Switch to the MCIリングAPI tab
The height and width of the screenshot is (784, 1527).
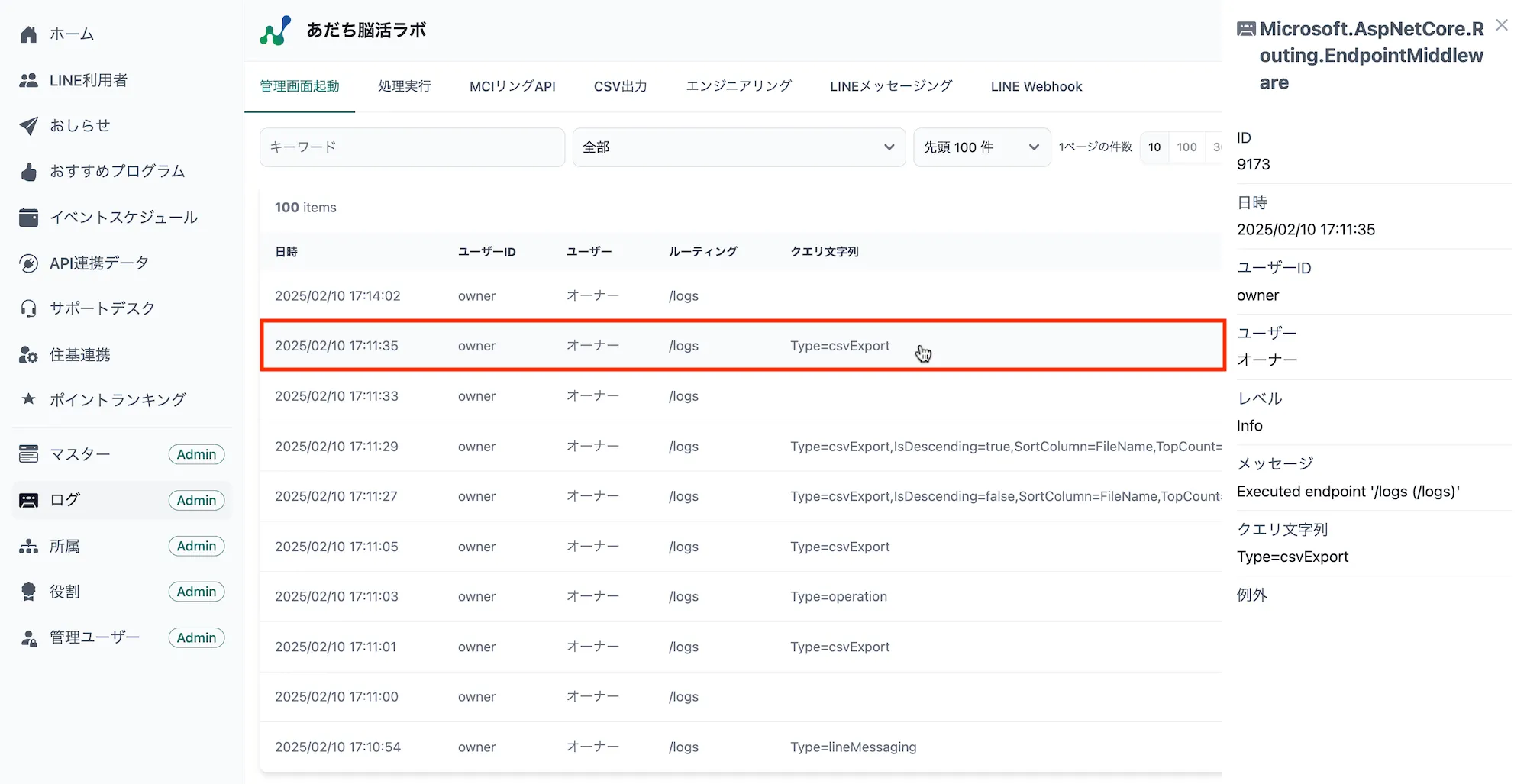(x=512, y=87)
